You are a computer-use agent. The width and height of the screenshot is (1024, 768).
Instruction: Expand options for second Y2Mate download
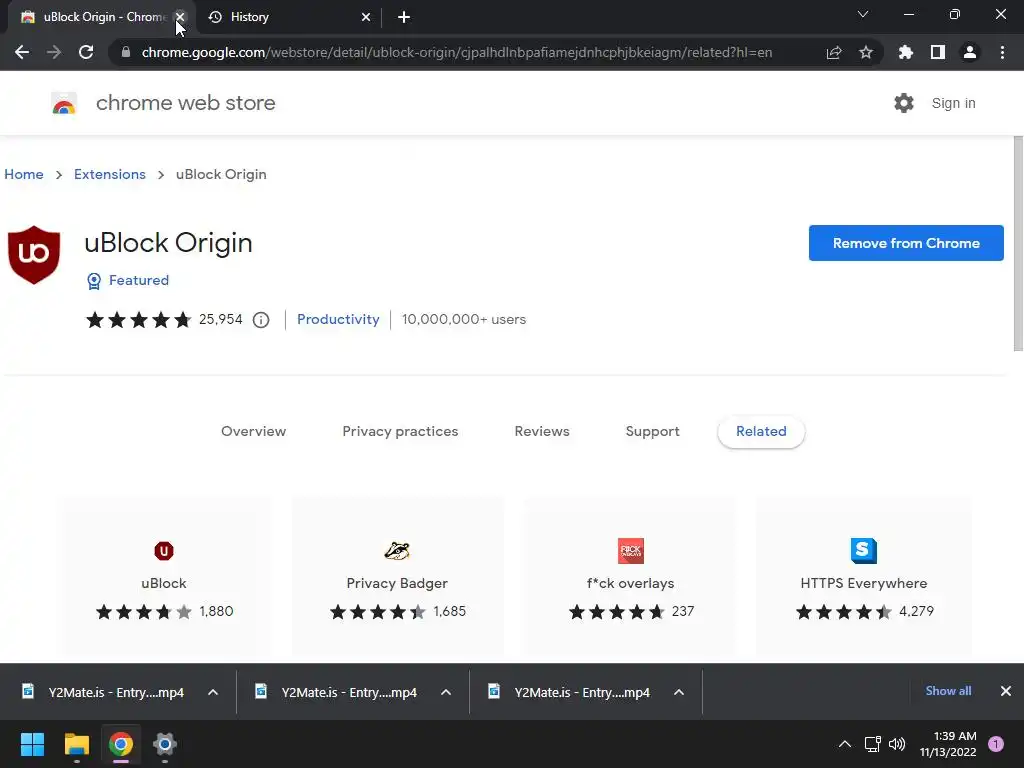(446, 692)
